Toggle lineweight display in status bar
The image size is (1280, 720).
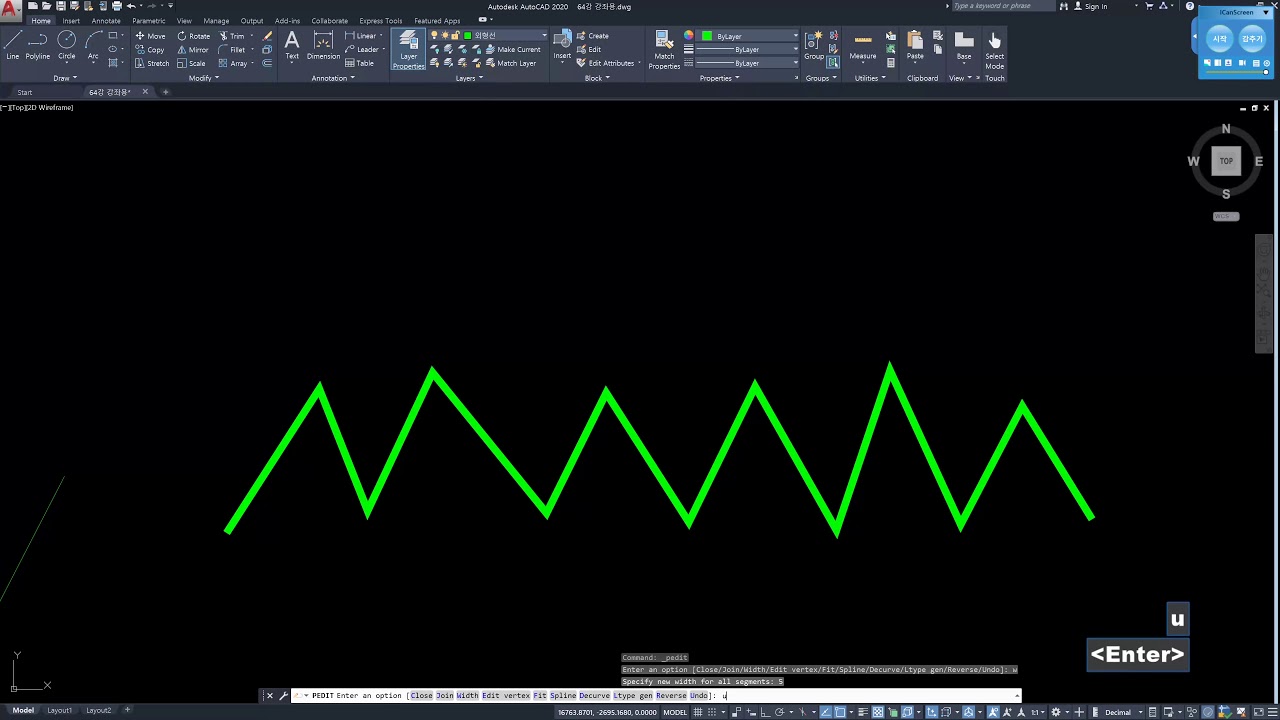click(863, 712)
